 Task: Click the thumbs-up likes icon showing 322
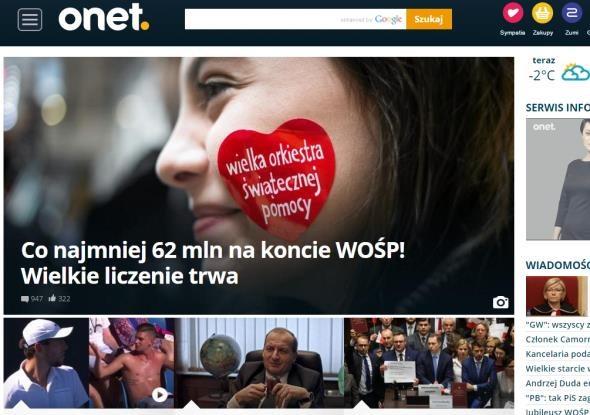[52, 298]
